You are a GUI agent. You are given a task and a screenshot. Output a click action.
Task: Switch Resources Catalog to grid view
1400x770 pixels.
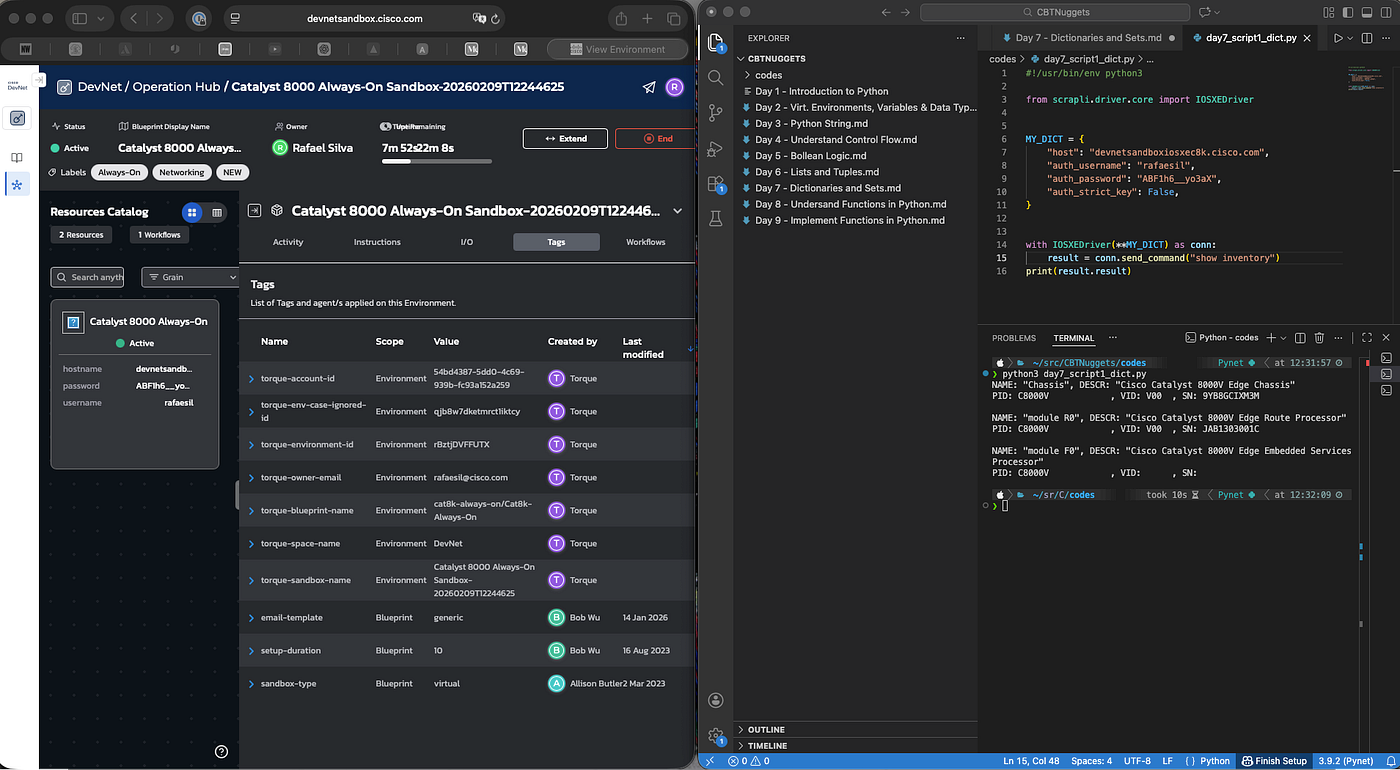[192, 212]
